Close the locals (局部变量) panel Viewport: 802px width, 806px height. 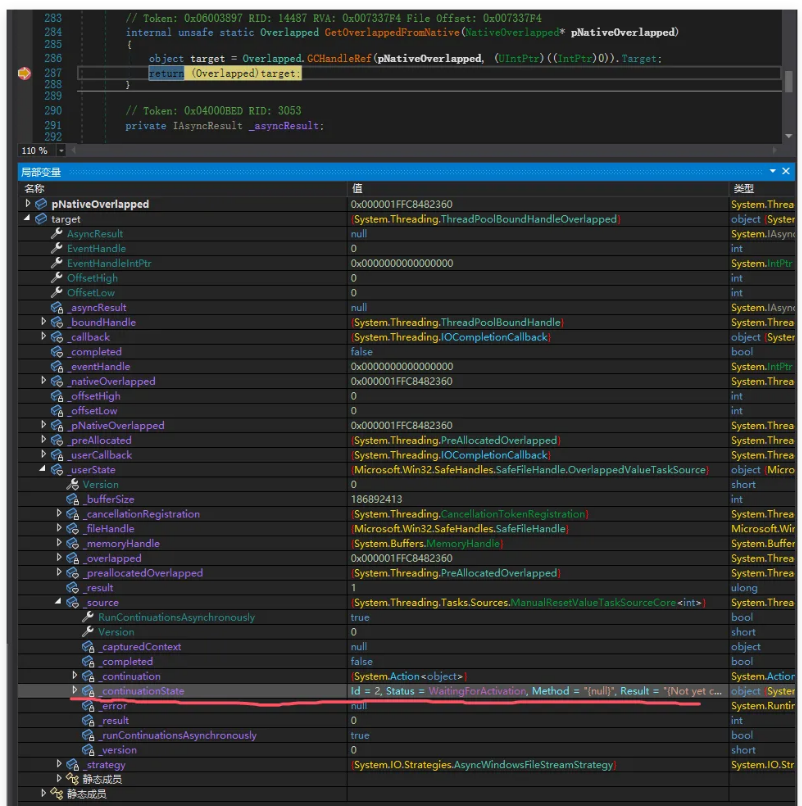tap(786, 171)
